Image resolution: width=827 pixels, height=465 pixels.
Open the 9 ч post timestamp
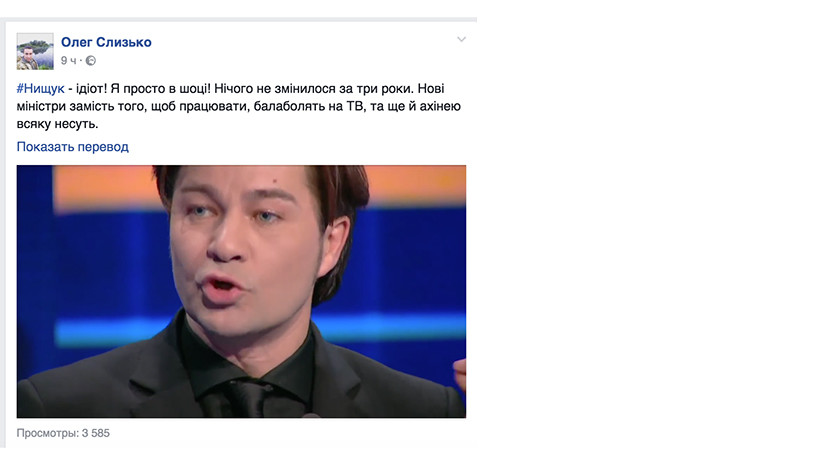[69, 61]
